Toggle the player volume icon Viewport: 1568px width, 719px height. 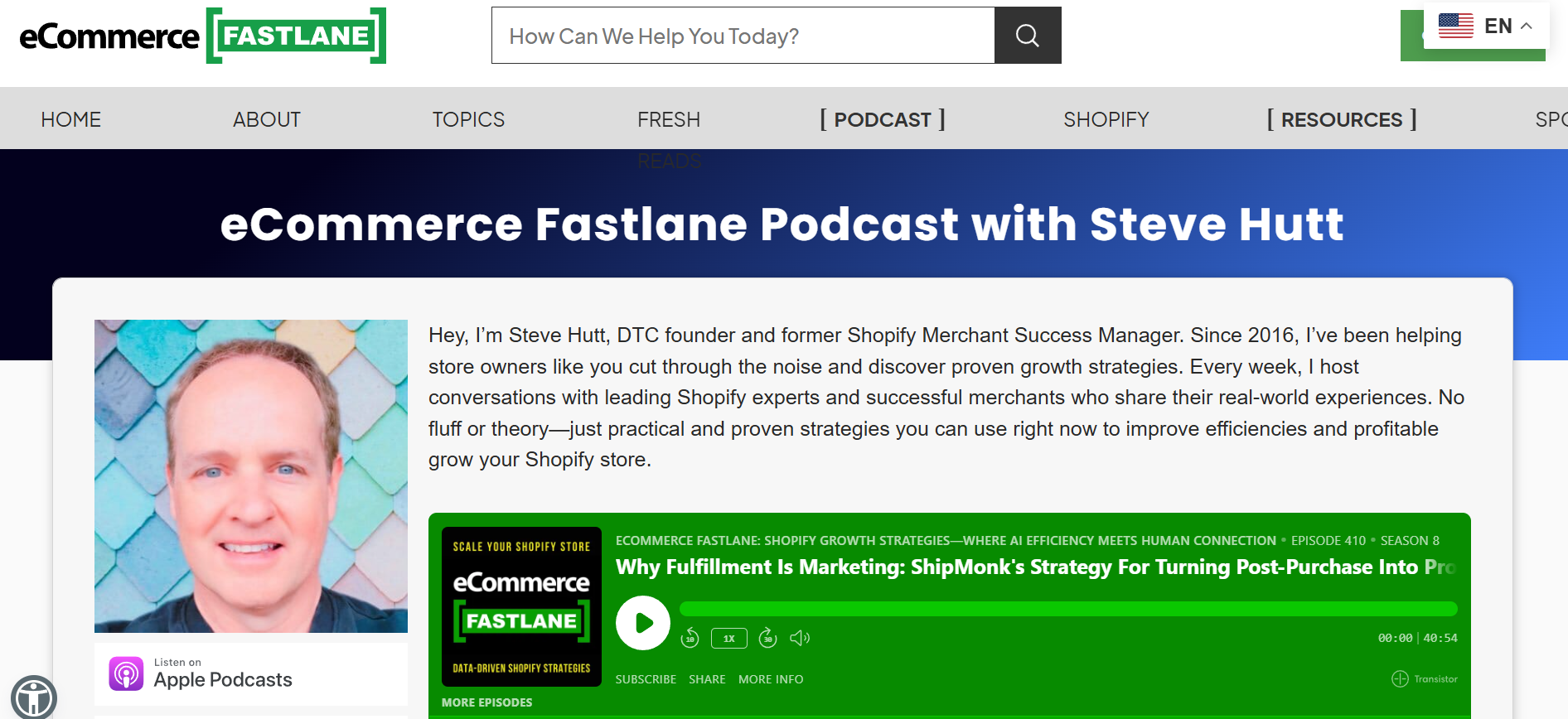coord(800,638)
